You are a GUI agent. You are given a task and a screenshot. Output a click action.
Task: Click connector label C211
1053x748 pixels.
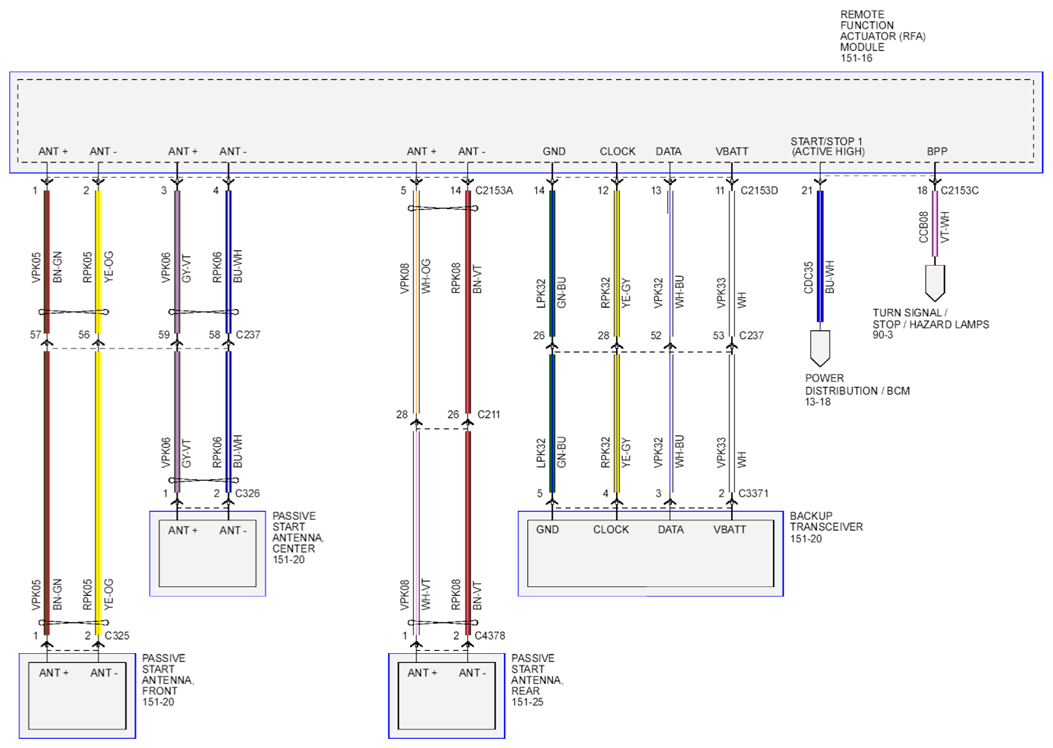click(x=489, y=414)
